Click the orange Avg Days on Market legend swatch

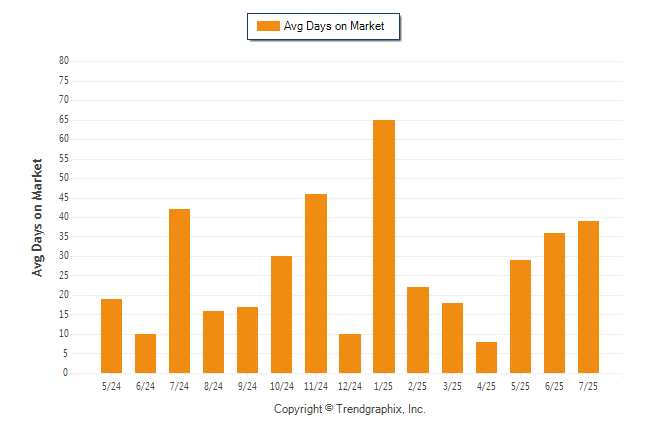tap(268, 26)
